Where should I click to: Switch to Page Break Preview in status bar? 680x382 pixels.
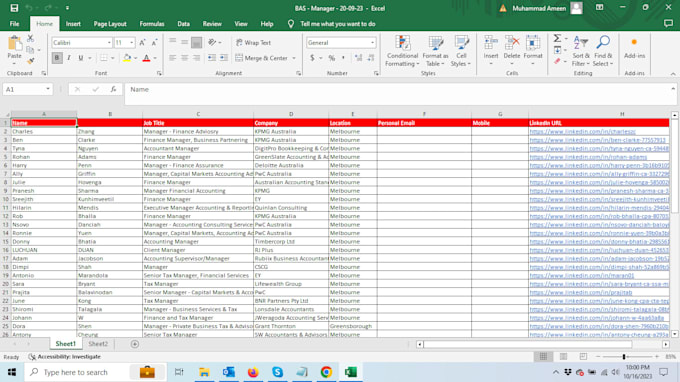coord(583,356)
